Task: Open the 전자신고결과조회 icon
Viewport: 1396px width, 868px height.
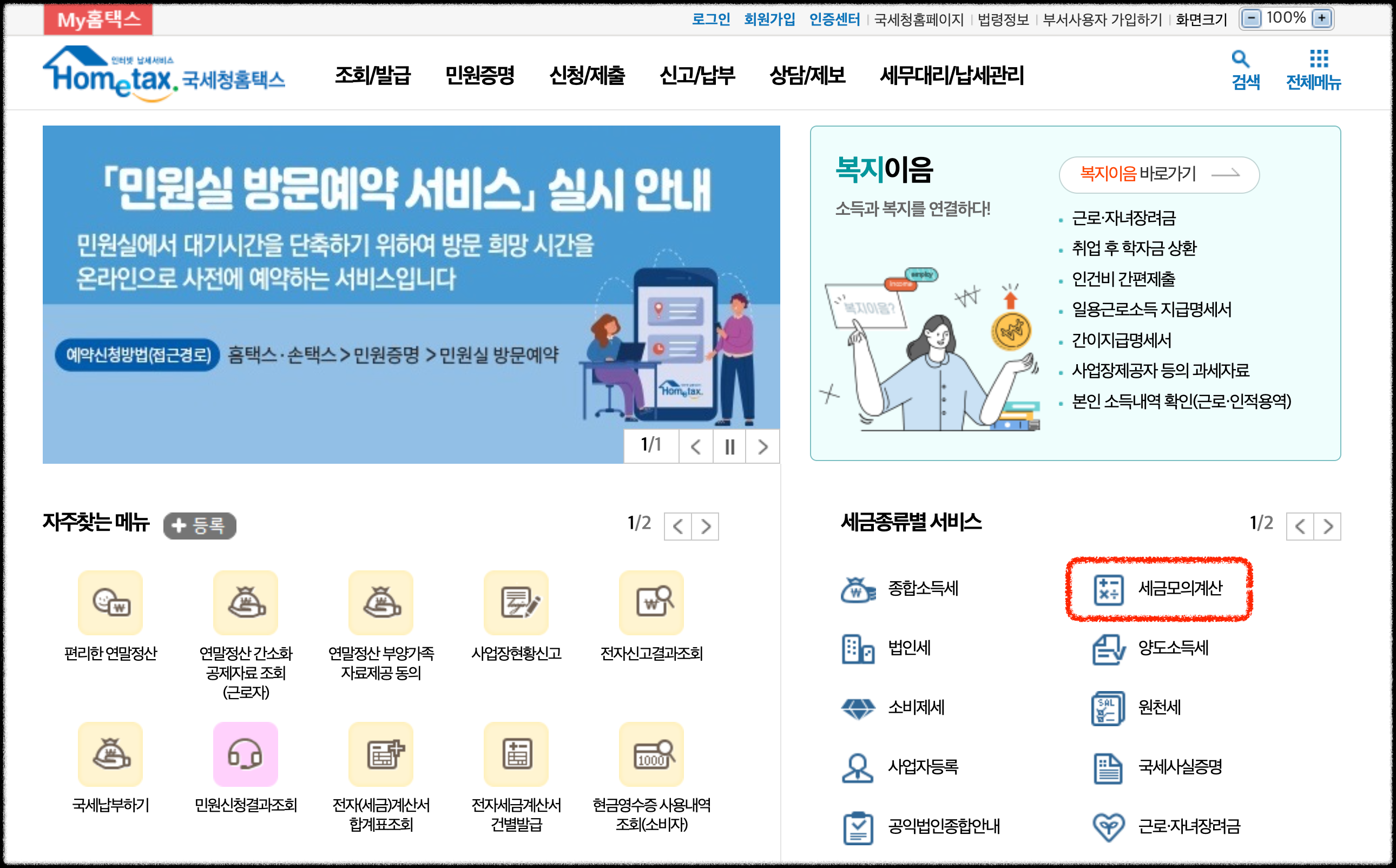Action: (651, 602)
